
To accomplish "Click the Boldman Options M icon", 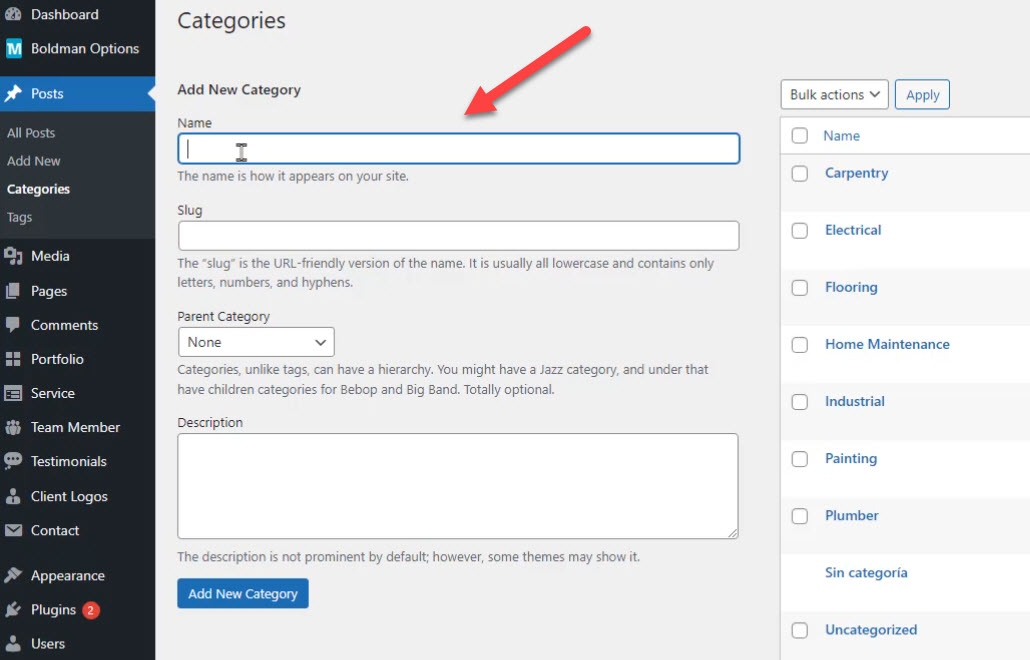I will [x=13, y=49].
